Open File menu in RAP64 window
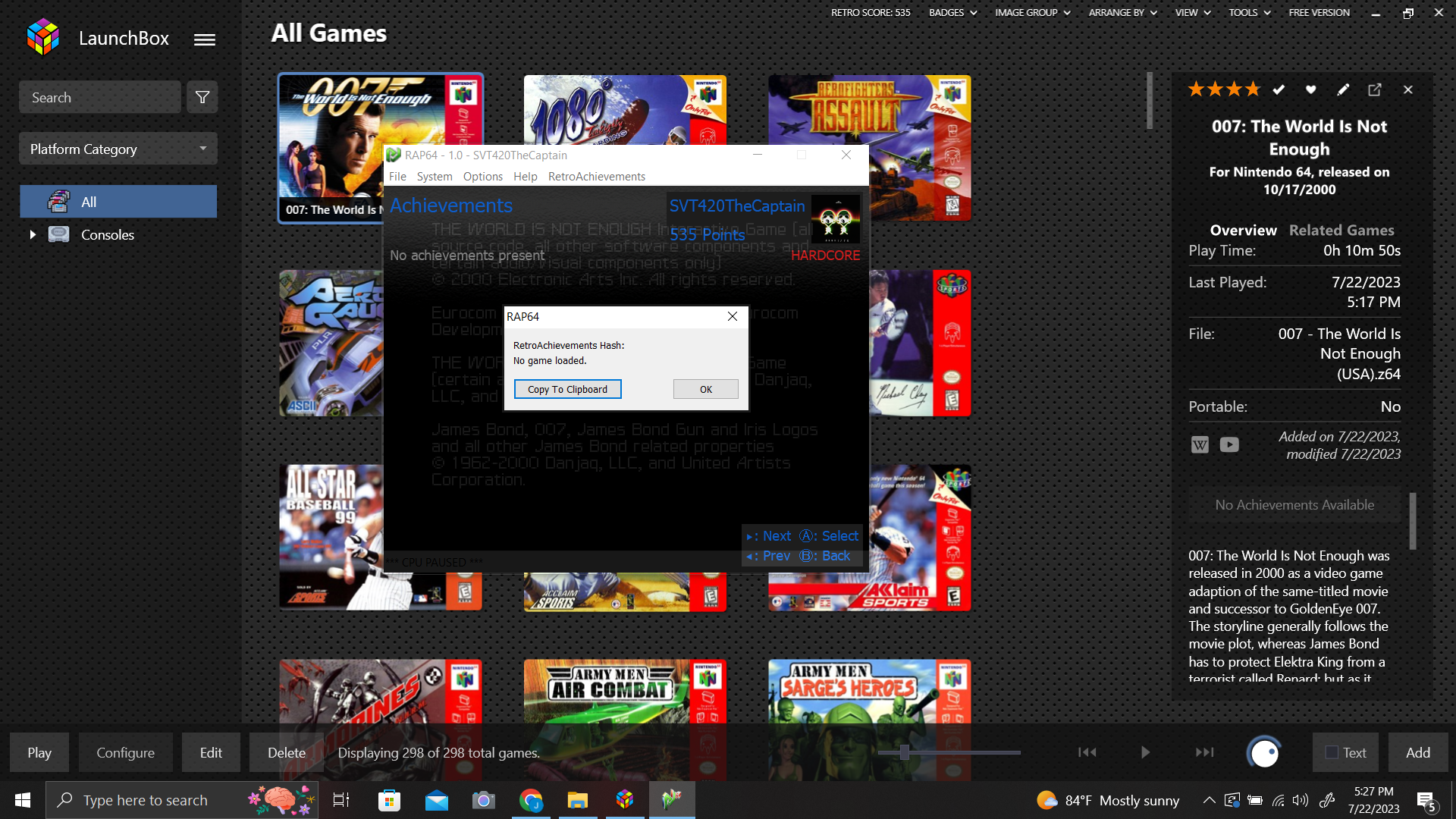The height and width of the screenshot is (819, 1456). (397, 176)
